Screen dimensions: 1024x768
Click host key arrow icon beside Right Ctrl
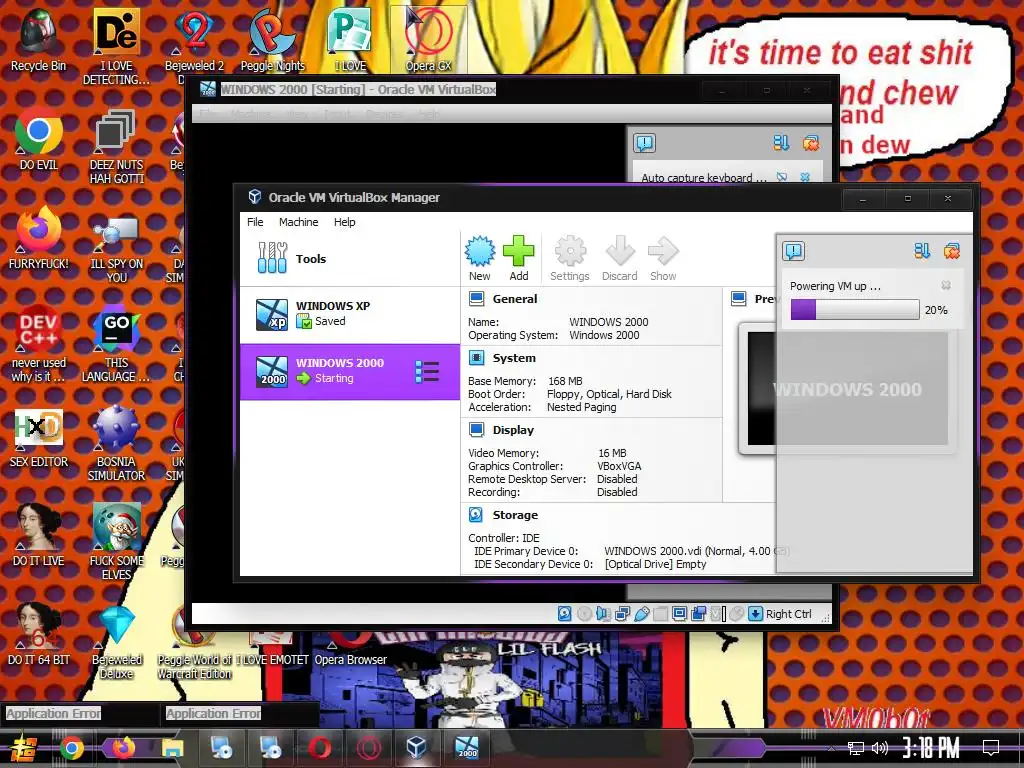pos(756,614)
